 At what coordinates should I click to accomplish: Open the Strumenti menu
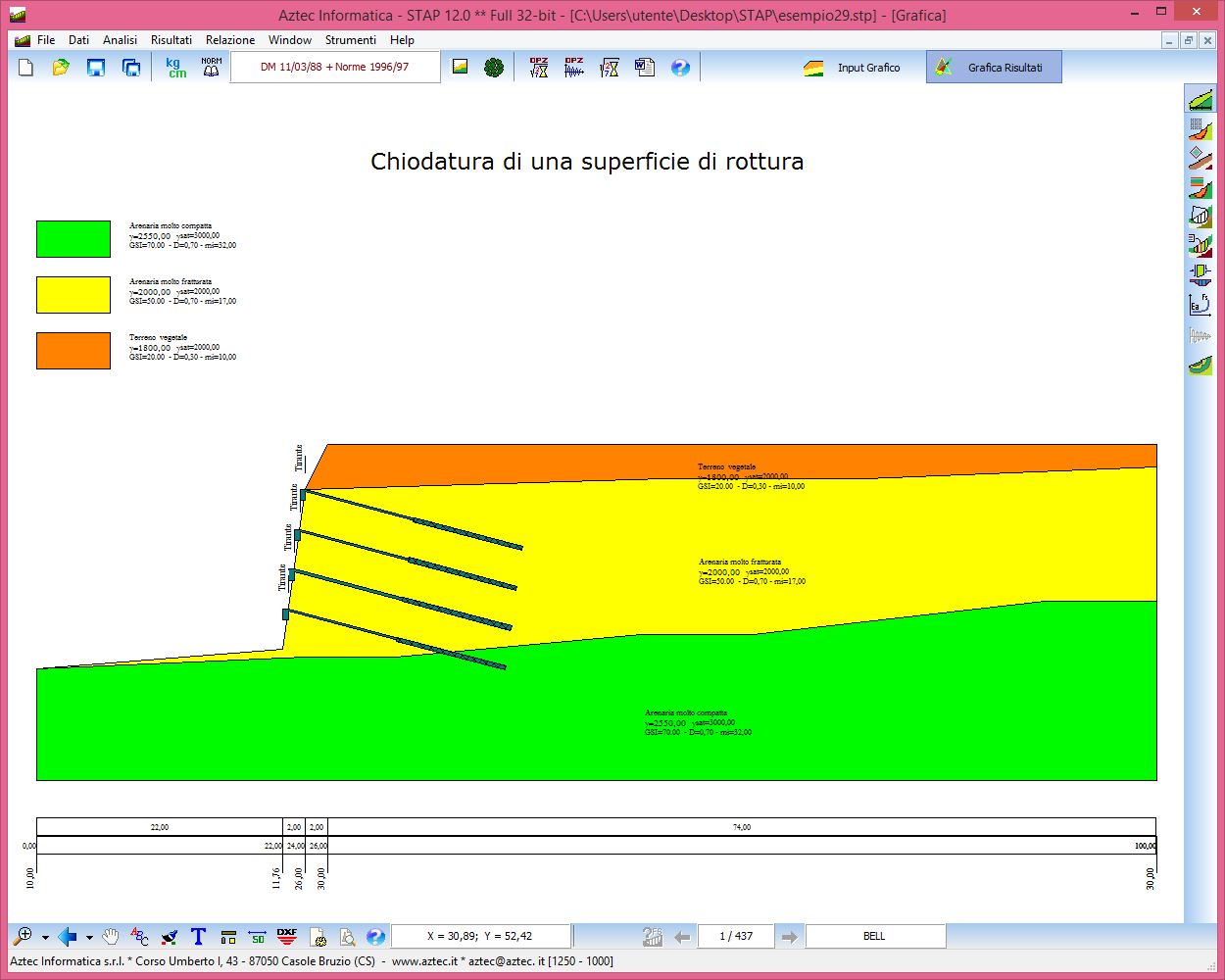click(x=350, y=40)
